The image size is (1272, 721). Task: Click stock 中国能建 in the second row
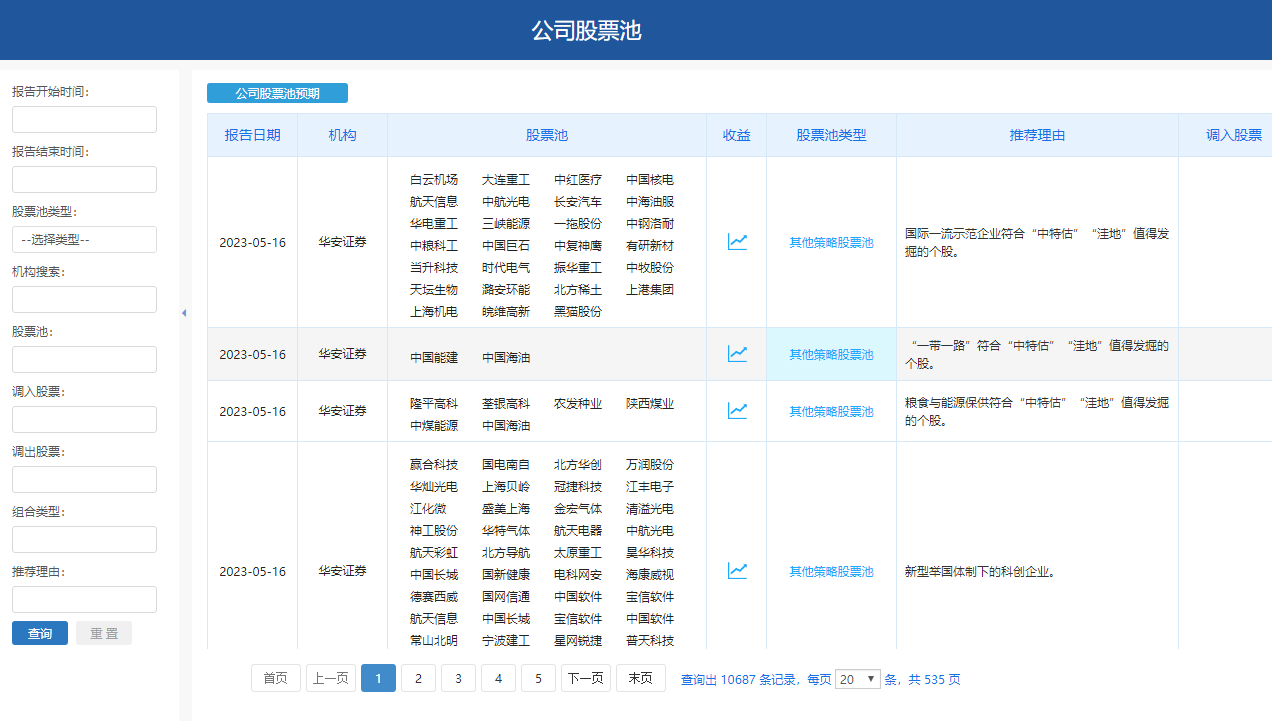click(434, 357)
